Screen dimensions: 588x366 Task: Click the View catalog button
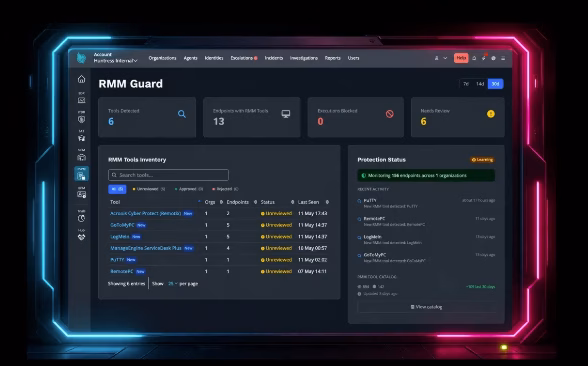tap(426, 307)
